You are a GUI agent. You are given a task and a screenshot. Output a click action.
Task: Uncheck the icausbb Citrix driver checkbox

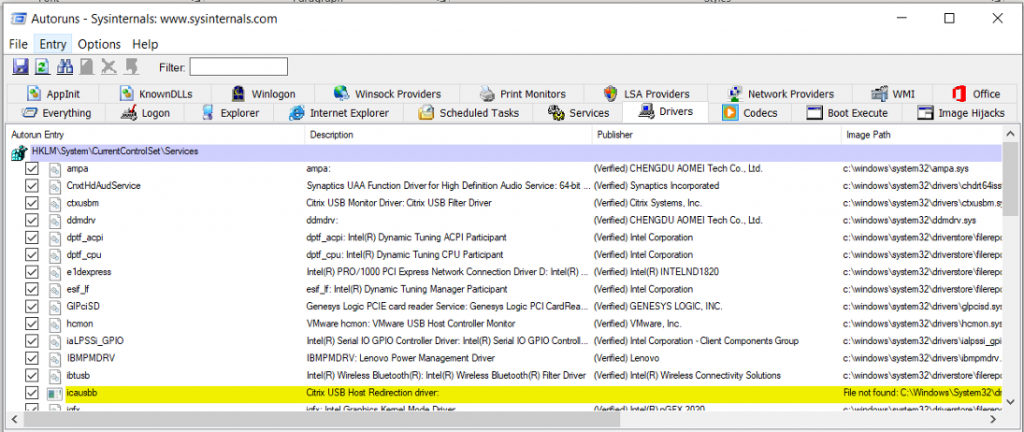point(31,393)
